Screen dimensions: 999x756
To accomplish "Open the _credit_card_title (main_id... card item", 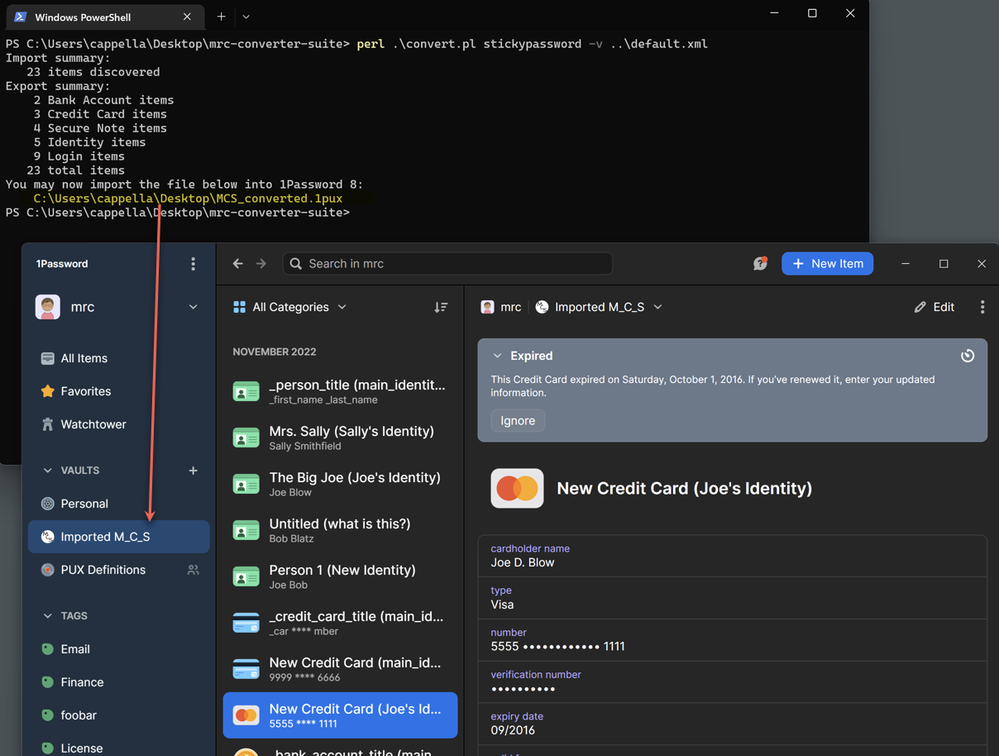I will click(340, 623).
